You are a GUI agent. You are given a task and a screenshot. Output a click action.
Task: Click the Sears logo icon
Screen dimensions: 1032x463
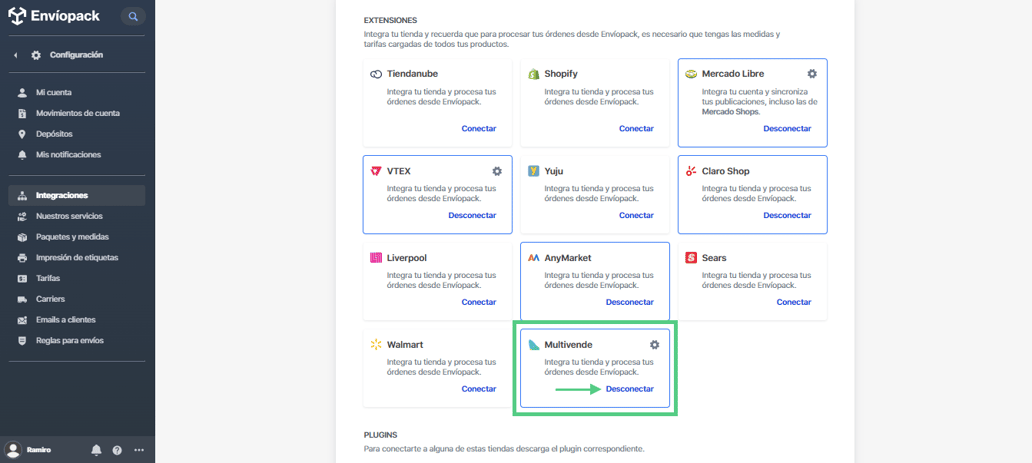(691, 258)
